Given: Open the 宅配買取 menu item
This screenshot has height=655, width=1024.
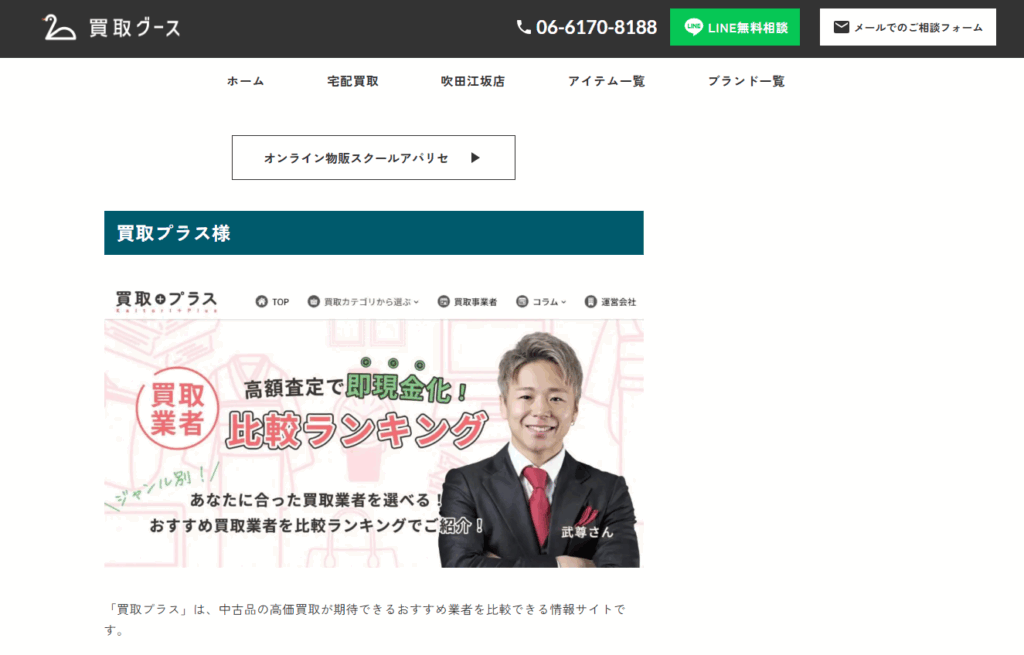Looking at the screenshot, I should click(353, 81).
